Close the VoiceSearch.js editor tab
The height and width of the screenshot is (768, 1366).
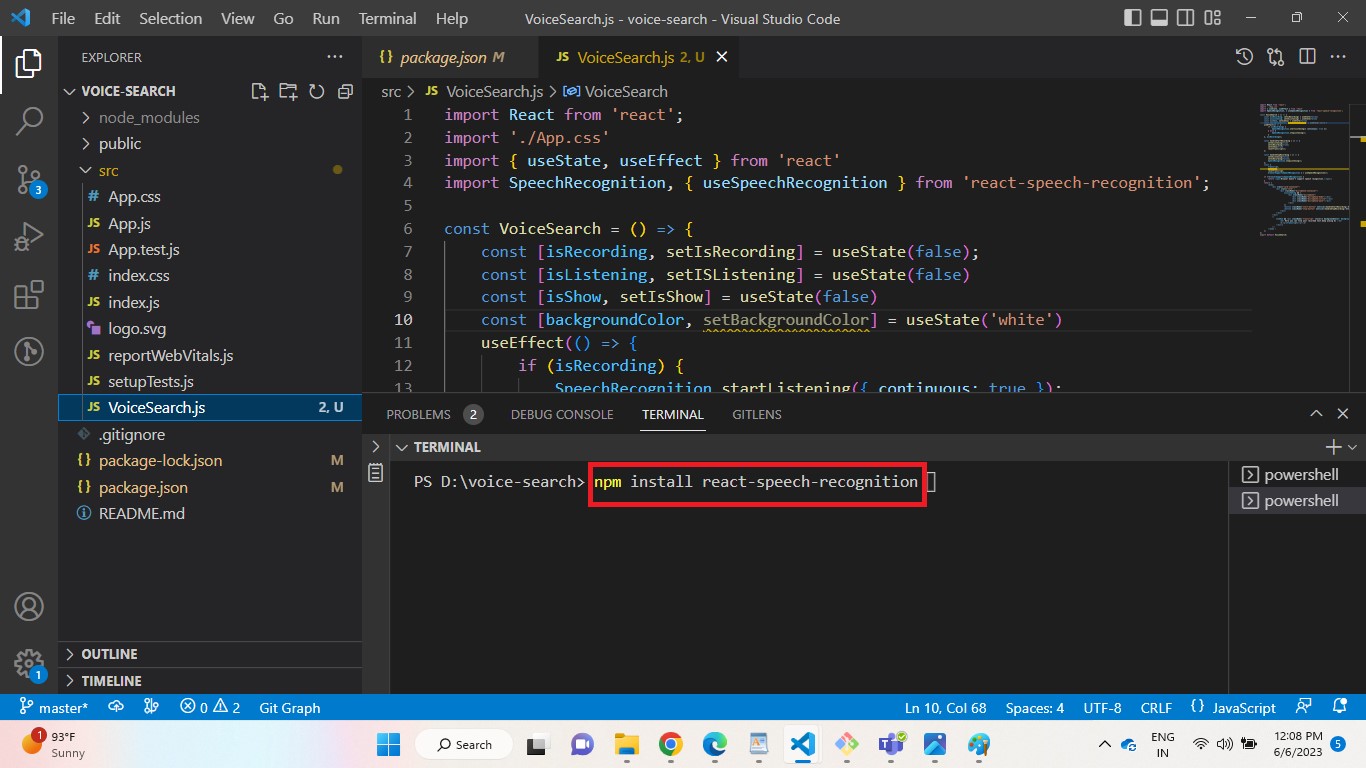(x=721, y=57)
